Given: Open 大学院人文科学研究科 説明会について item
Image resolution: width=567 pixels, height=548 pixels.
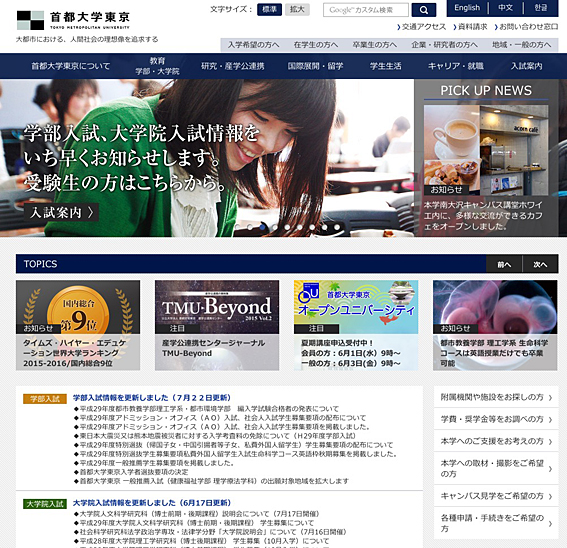Looking at the screenshot, I should point(197,514).
